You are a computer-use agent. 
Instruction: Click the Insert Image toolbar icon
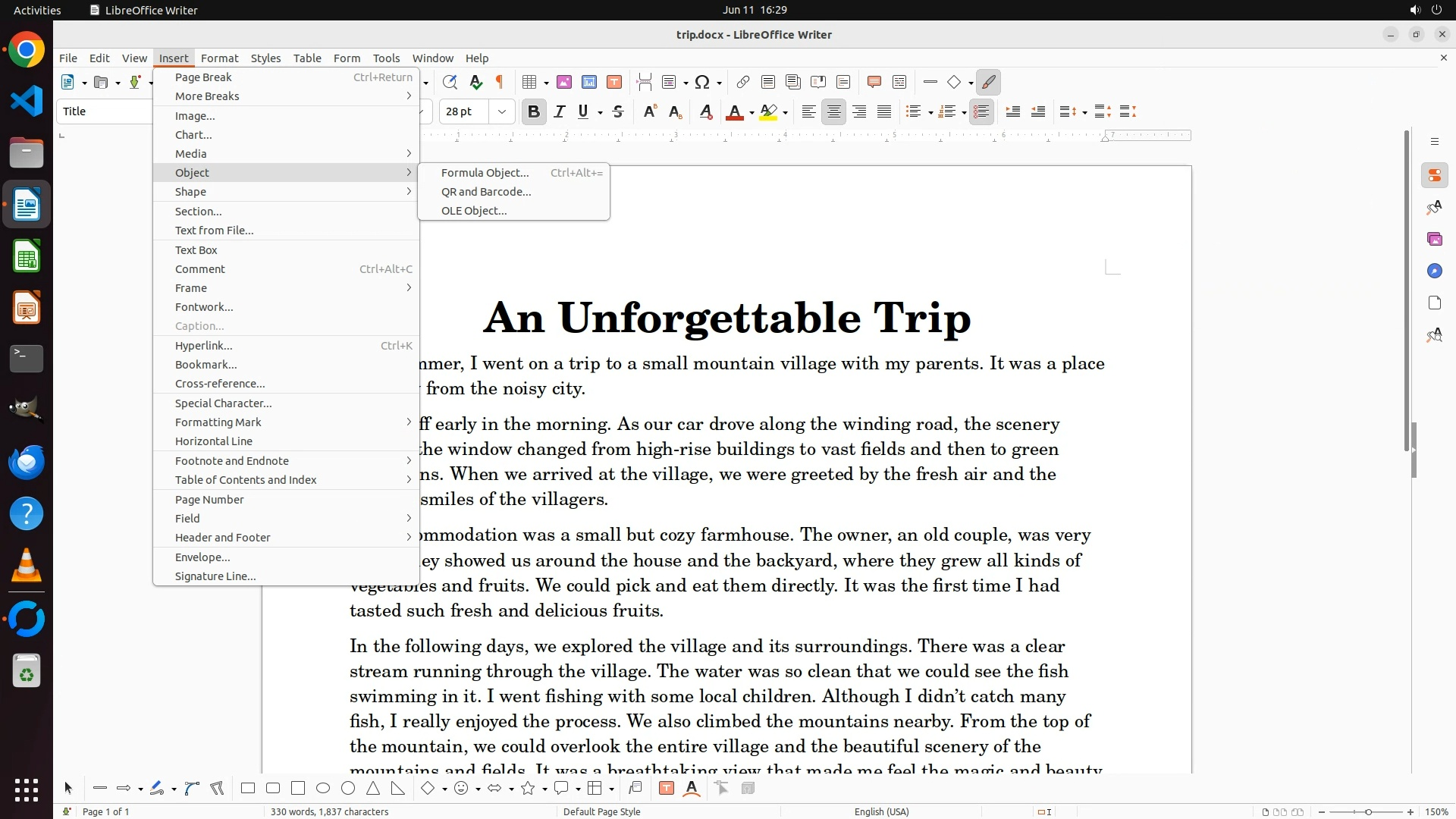click(x=563, y=82)
